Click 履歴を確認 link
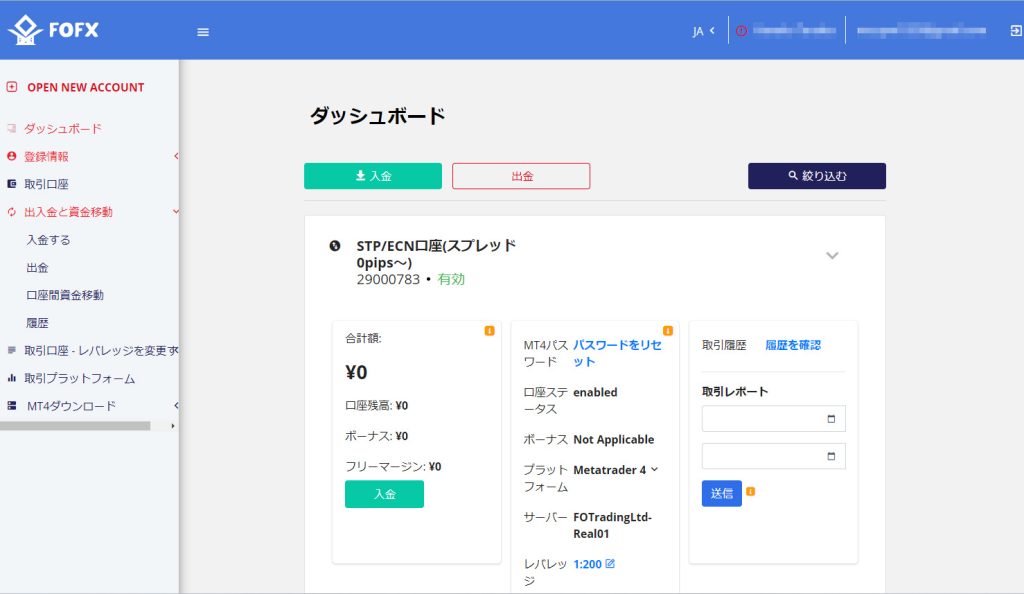 pyautogui.click(x=793, y=345)
